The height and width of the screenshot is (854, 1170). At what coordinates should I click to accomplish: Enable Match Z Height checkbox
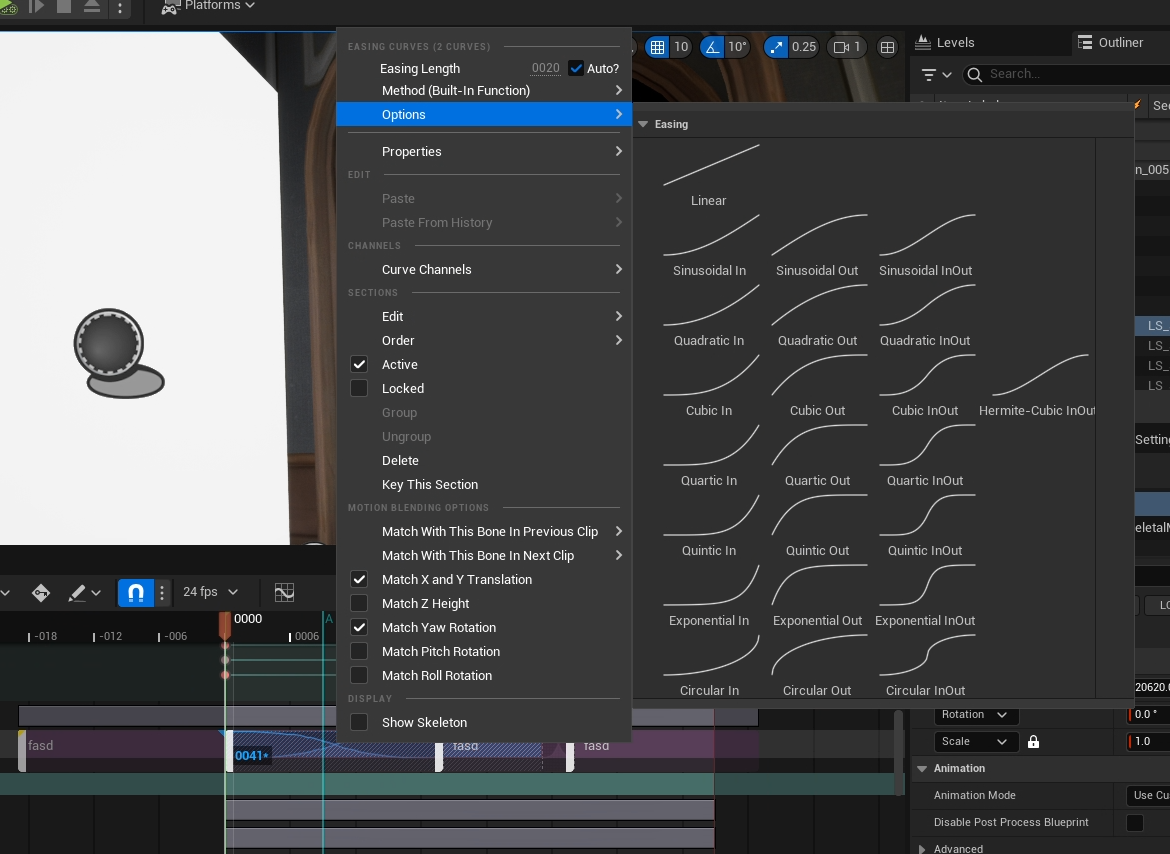[x=359, y=603]
